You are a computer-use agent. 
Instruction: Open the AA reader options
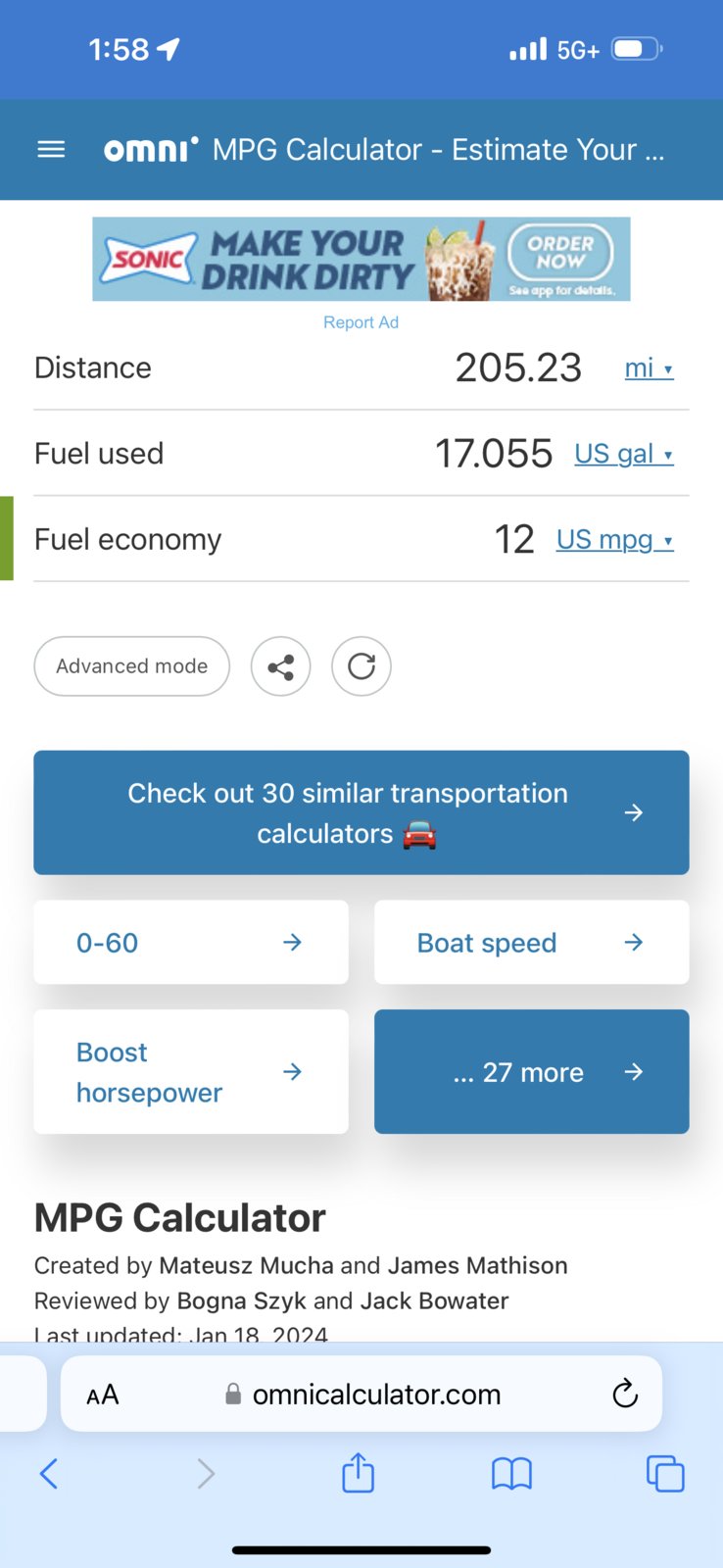pos(103,1395)
